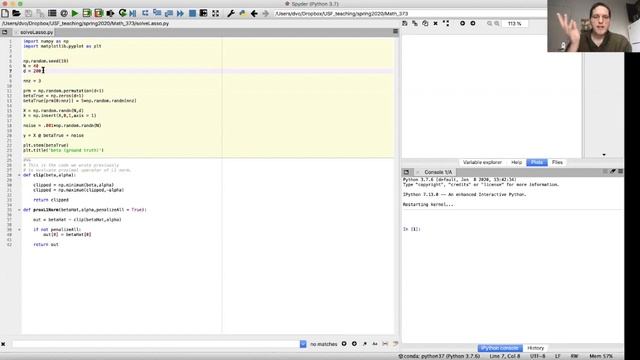Close the find bar X button

click(x=3, y=344)
